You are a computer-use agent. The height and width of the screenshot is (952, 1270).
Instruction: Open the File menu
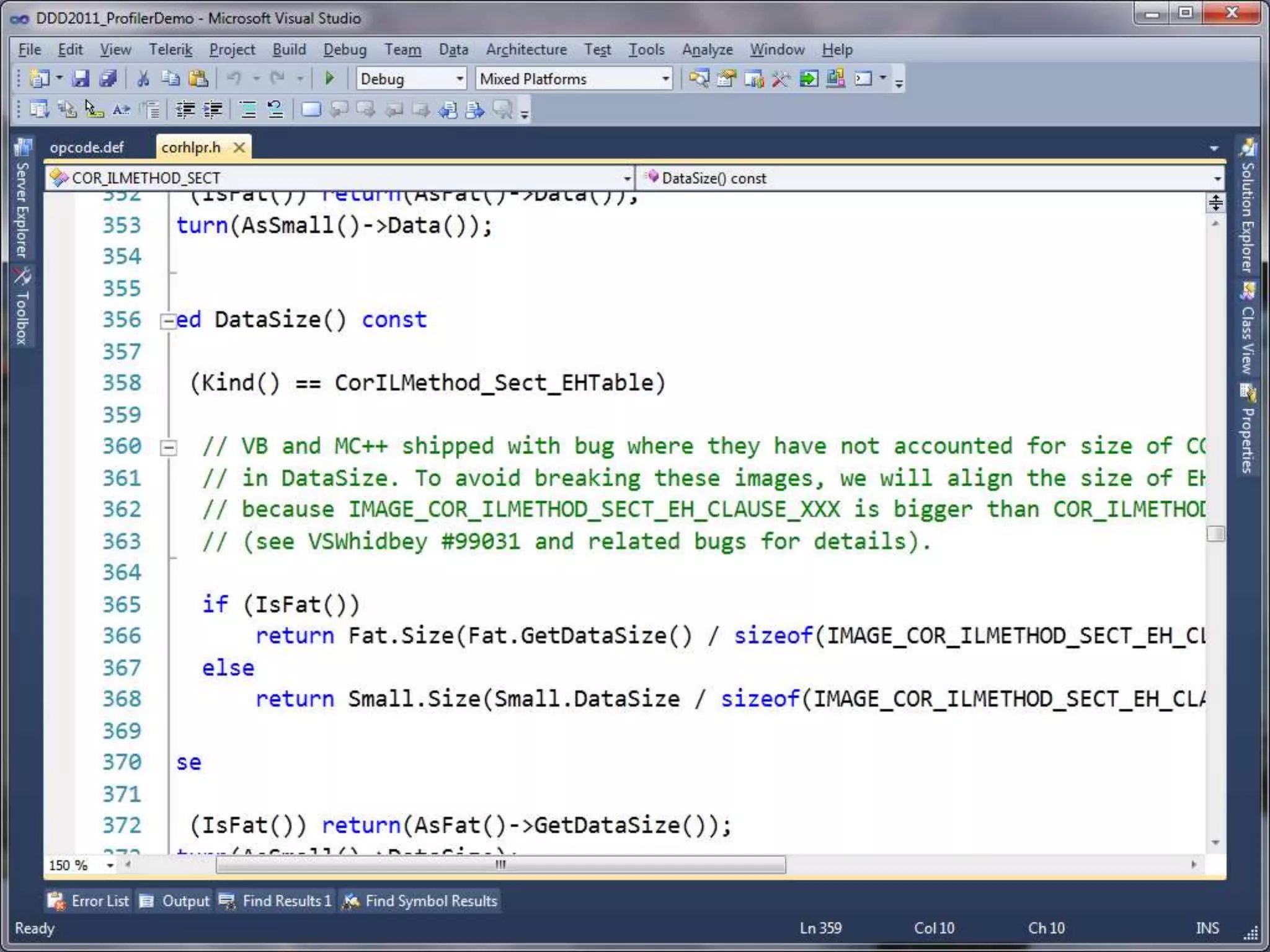(x=30, y=50)
